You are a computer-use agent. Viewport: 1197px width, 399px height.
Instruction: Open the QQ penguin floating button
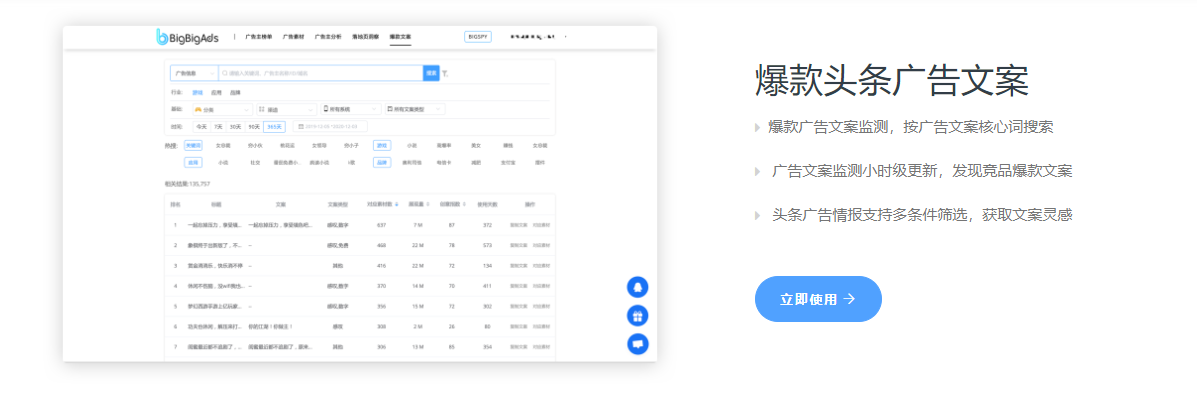(x=637, y=287)
